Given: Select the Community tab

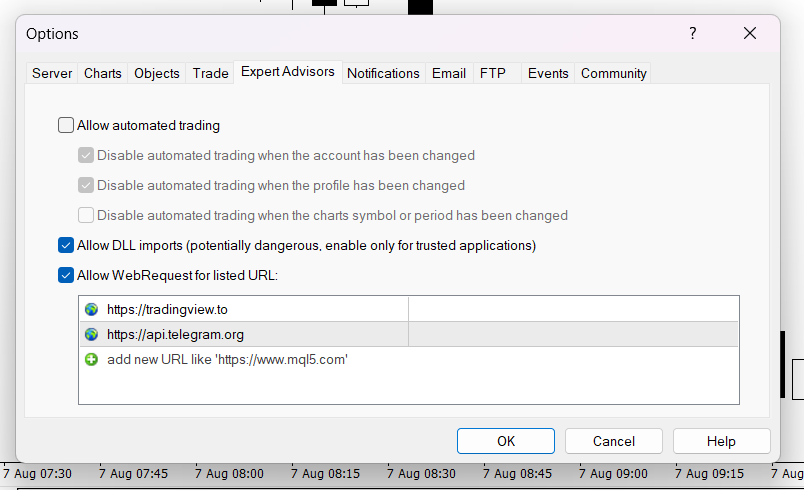Looking at the screenshot, I should pyautogui.click(x=614, y=73).
